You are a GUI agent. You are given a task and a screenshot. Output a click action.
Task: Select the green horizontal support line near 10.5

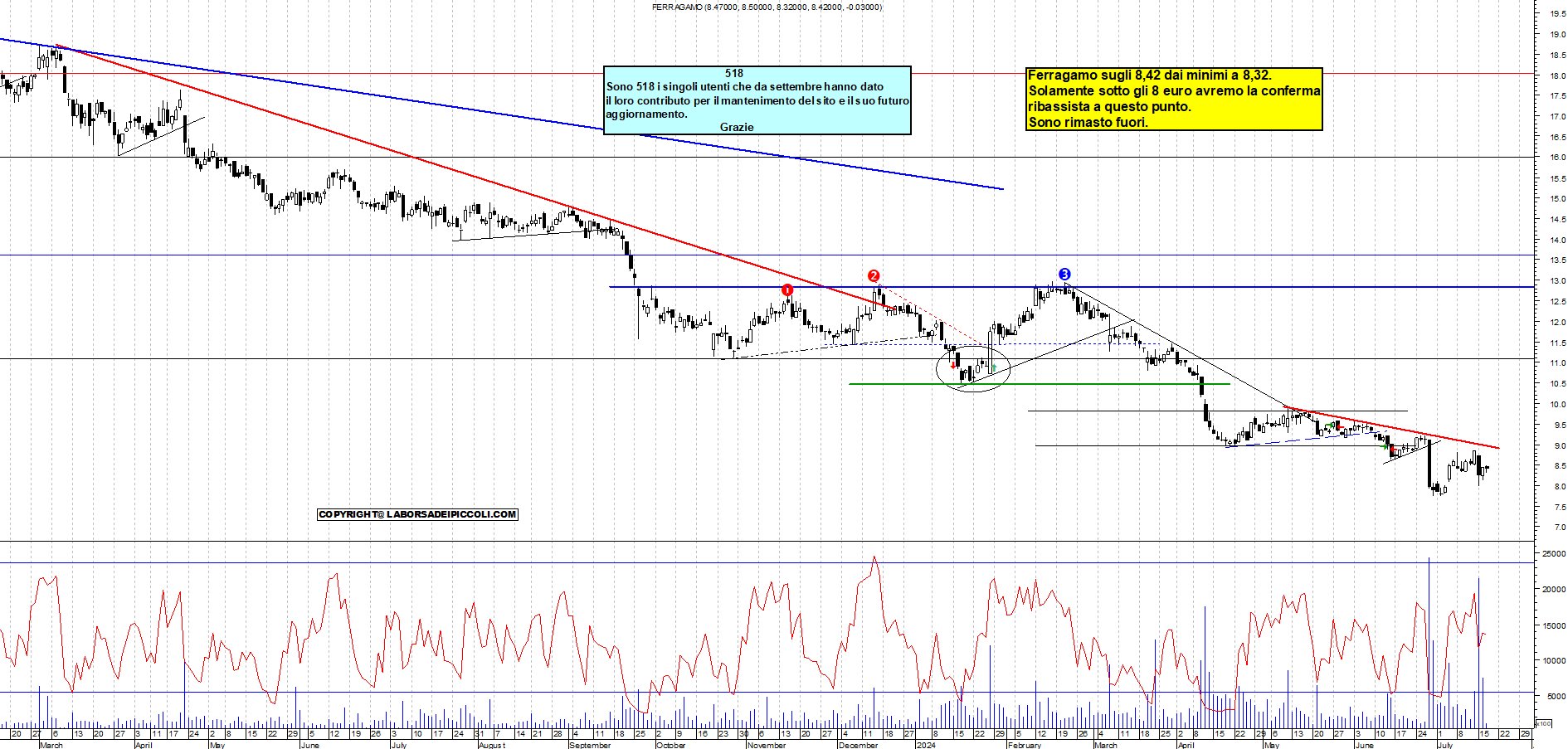pos(1040,384)
